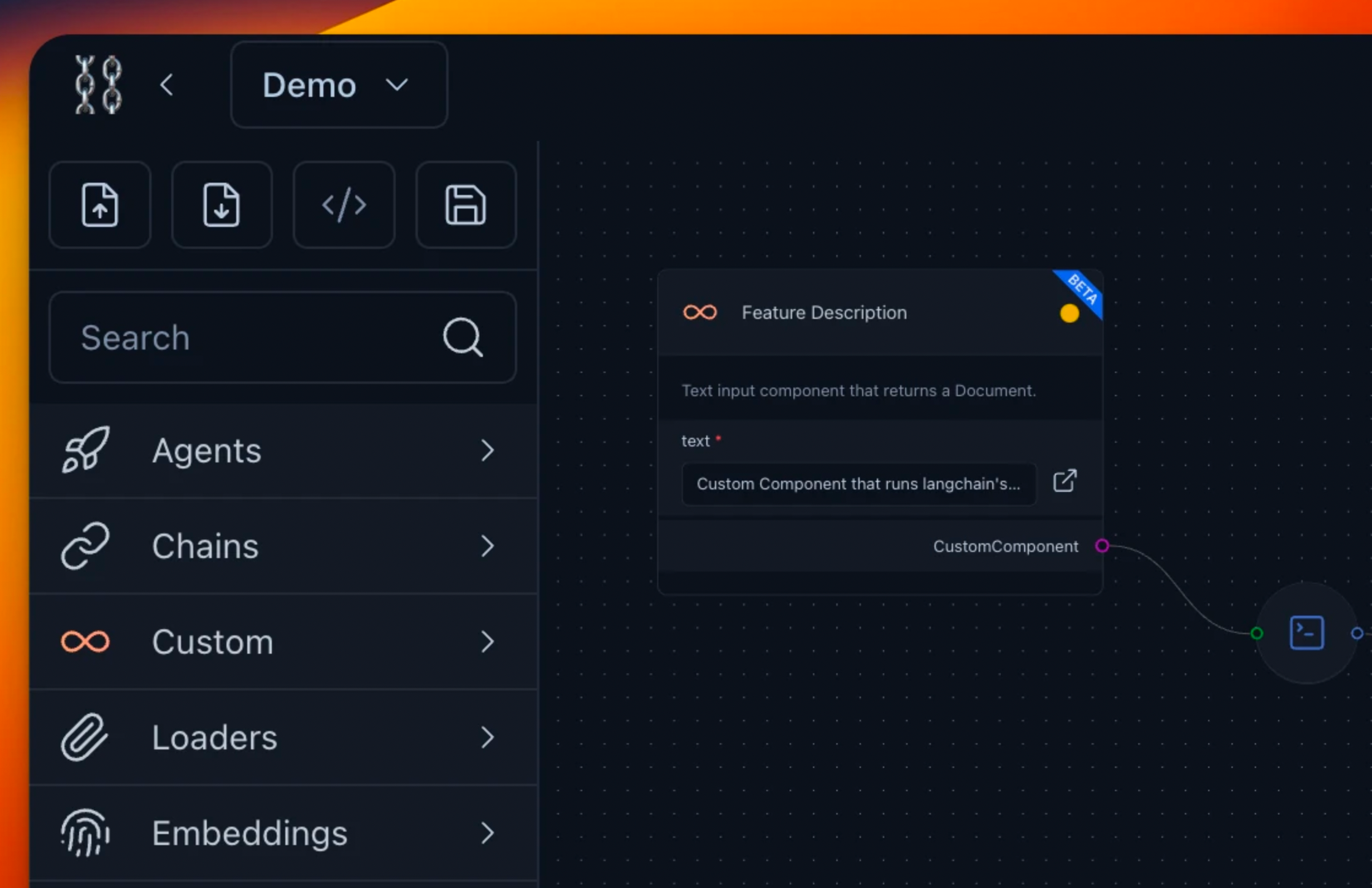Viewport: 1372px width, 888px height.
Task: Expand the Chains category
Action: click(282, 546)
